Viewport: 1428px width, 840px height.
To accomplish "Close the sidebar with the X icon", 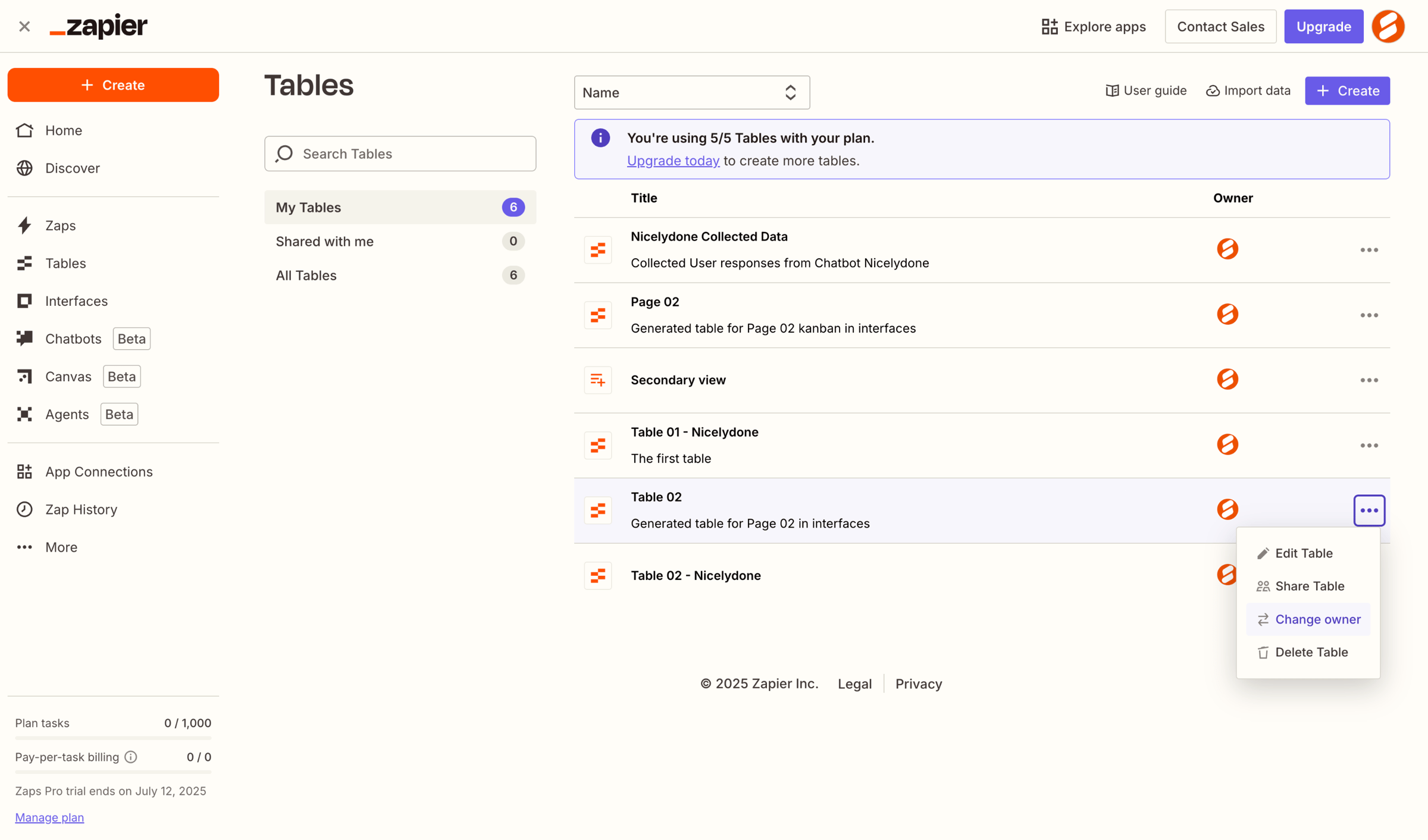I will 24,26.
